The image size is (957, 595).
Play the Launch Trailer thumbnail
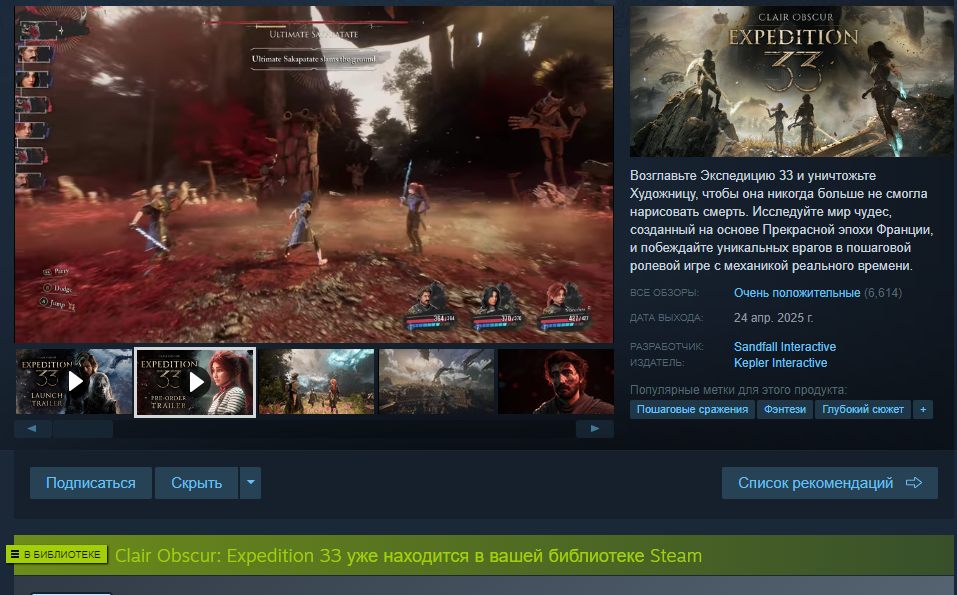pos(74,381)
